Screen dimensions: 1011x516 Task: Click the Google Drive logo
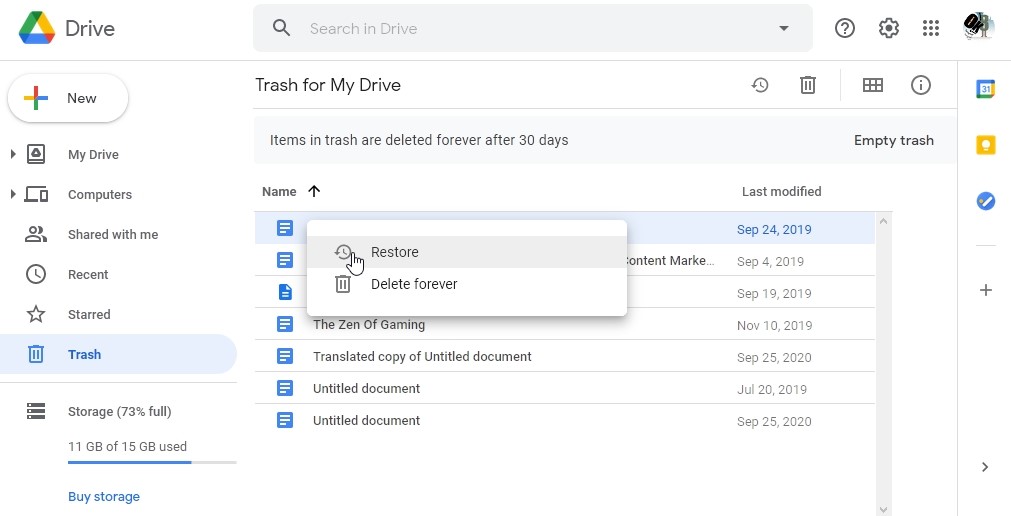click(x=37, y=28)
